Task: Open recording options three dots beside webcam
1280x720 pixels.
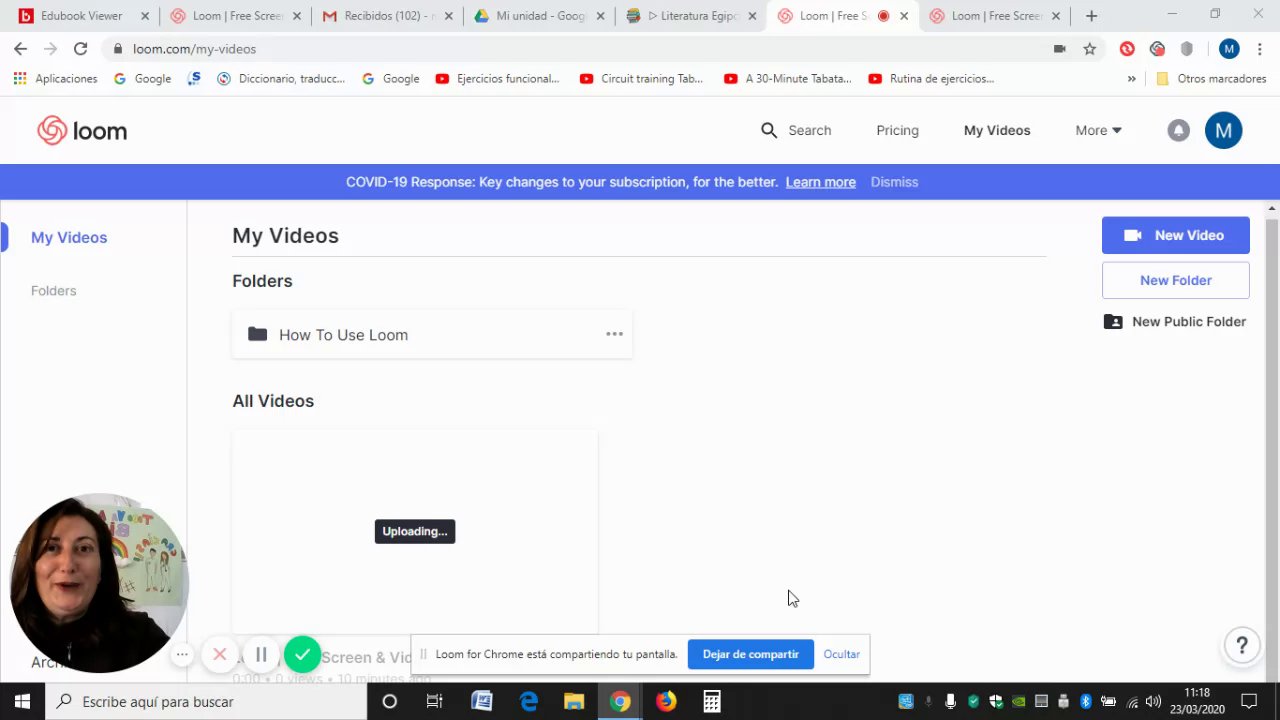Action: [x=182, y=654]
